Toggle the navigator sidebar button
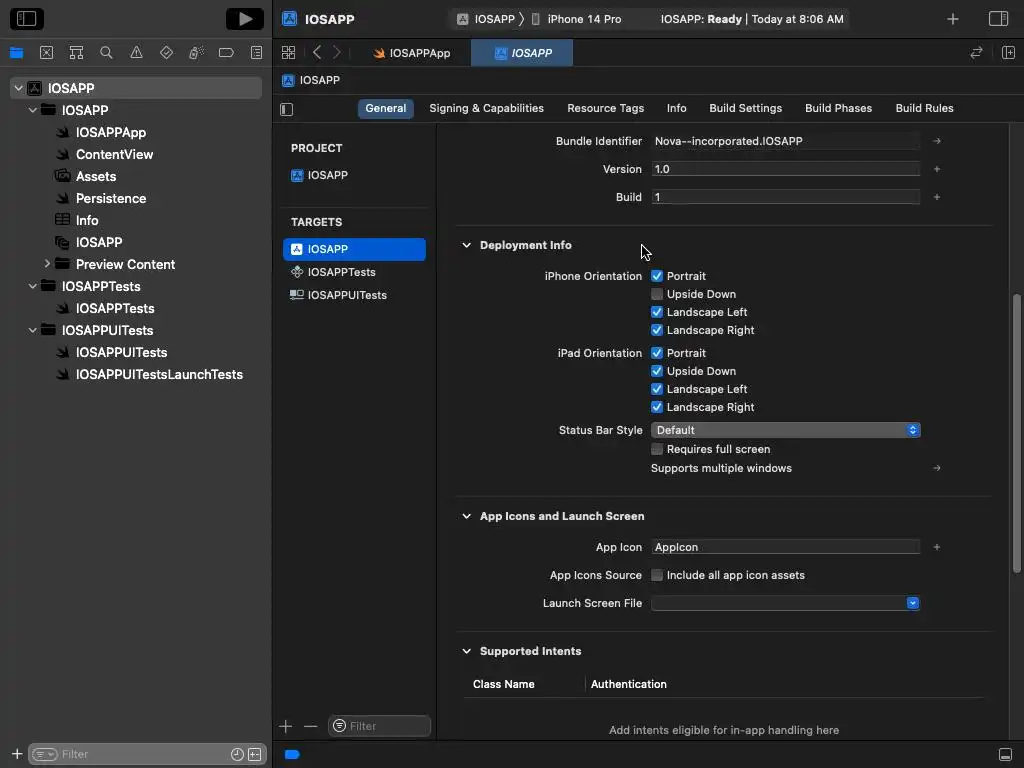 [27, 19]
